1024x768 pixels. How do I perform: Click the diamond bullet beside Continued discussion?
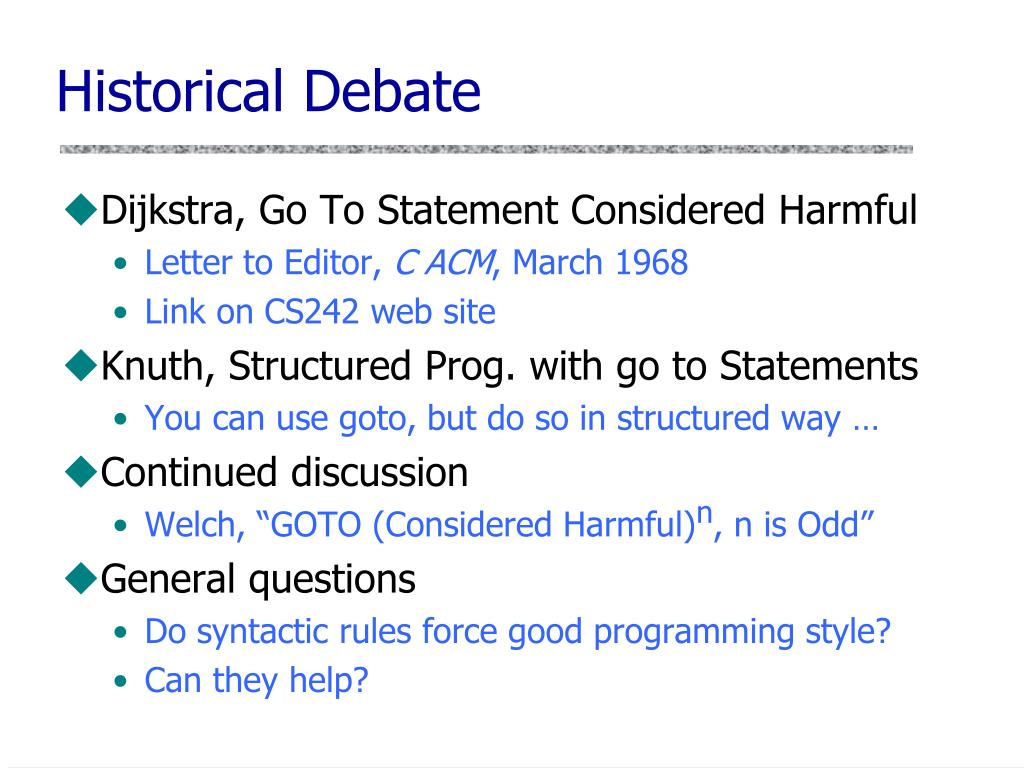point(82,472)
